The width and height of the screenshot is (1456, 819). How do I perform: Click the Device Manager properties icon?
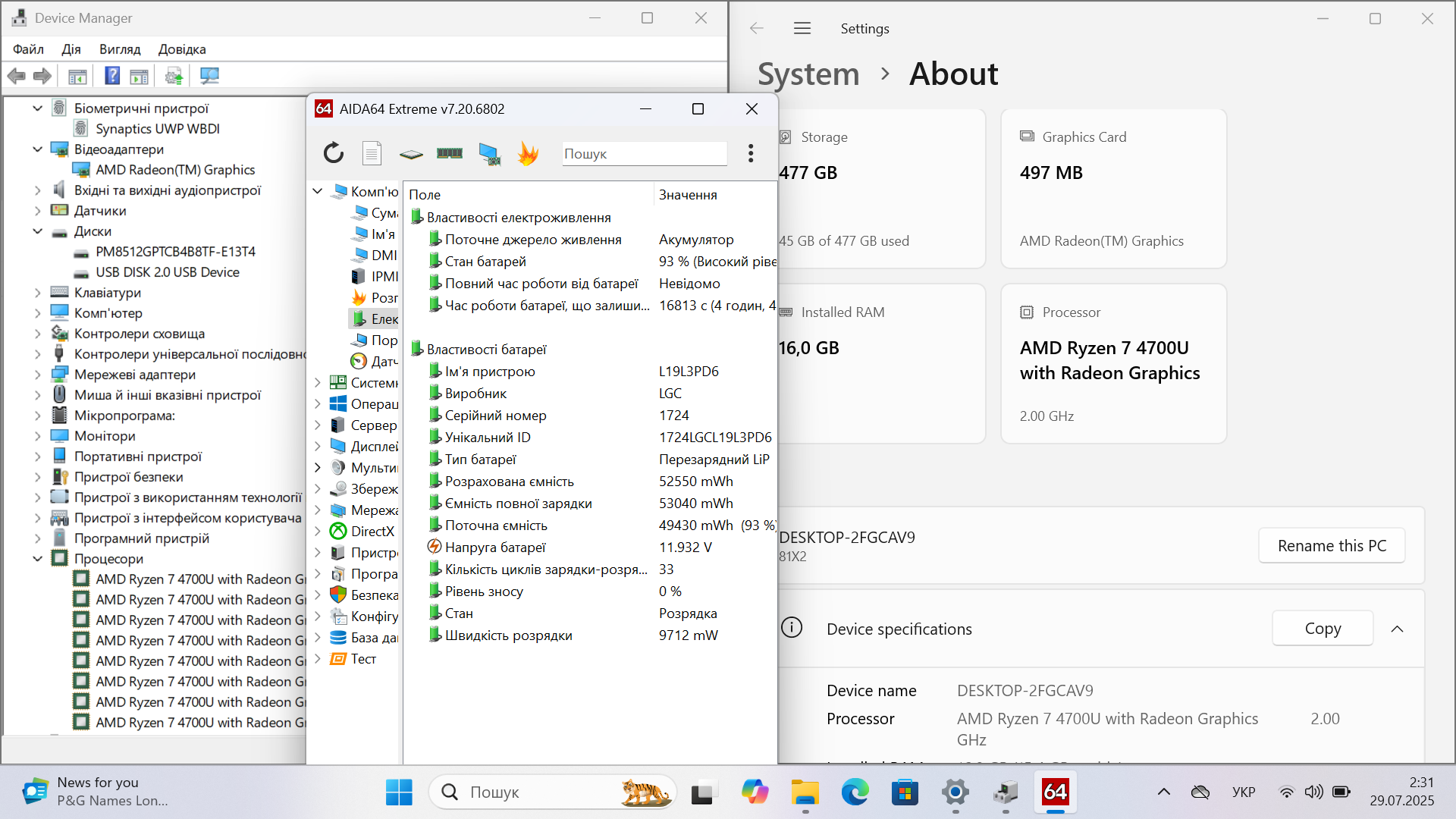coord(140,77)
